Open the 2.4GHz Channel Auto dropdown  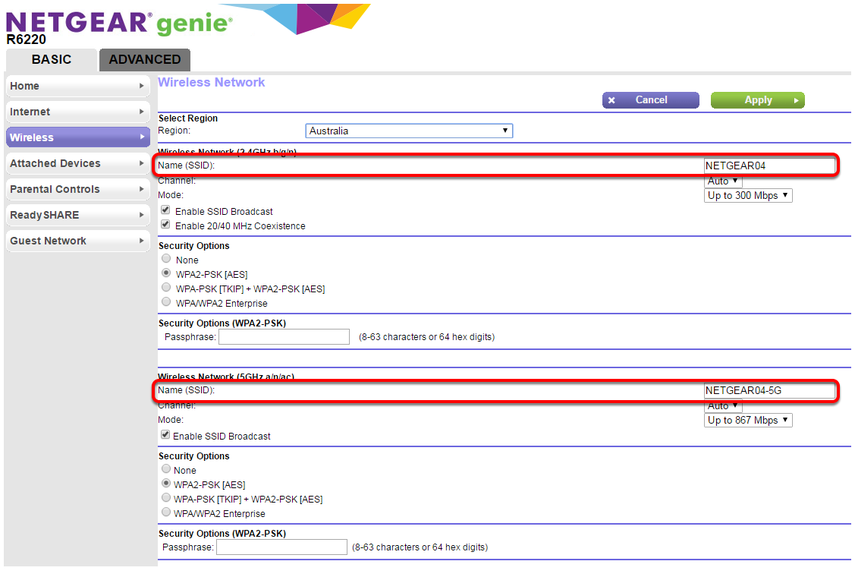[723, 181]
